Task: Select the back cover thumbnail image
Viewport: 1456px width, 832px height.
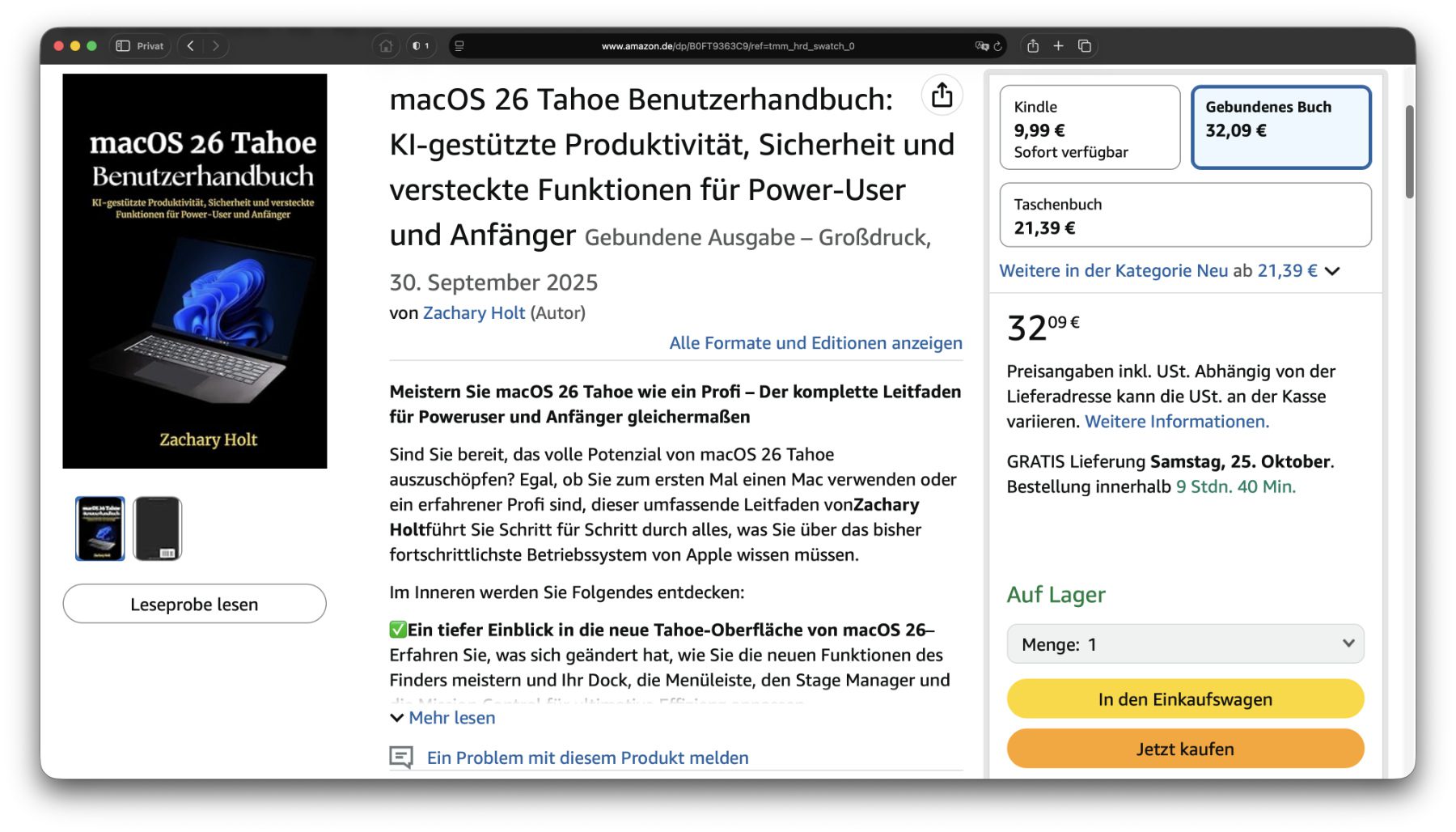Action: tap(158, 528)
